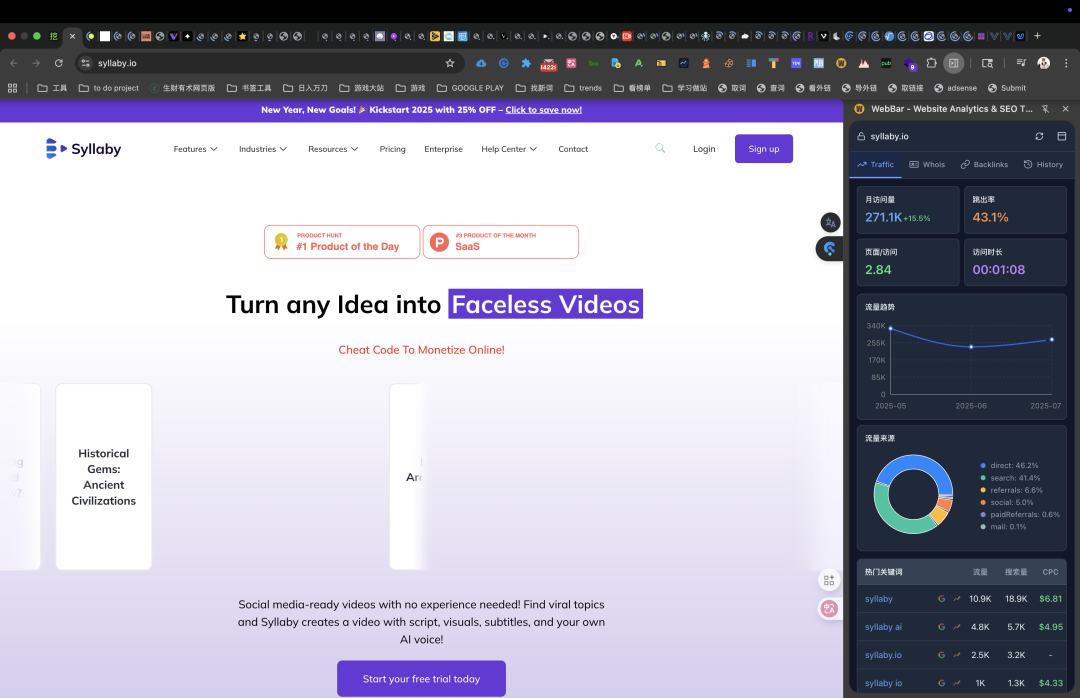The height and width of the screenshot is (698, 1080).
Task: Switch to the History tab
Action: pyautogui.click(x=1043, y=165)
